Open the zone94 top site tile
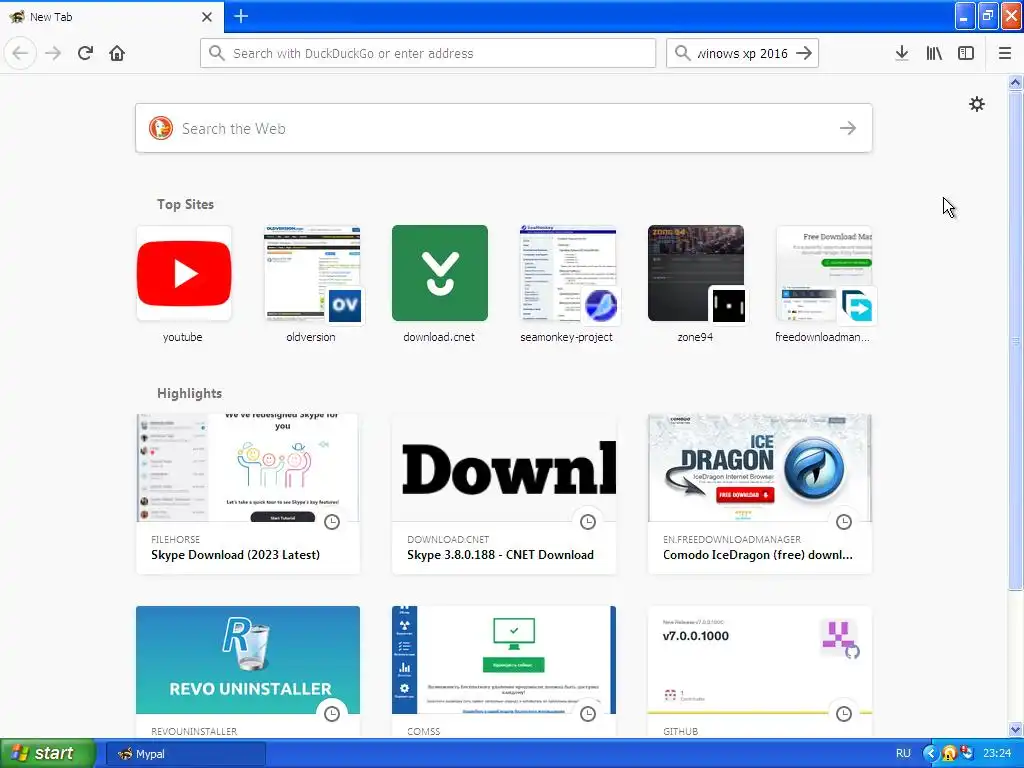The image size is (1024, 768). [696, 273]
